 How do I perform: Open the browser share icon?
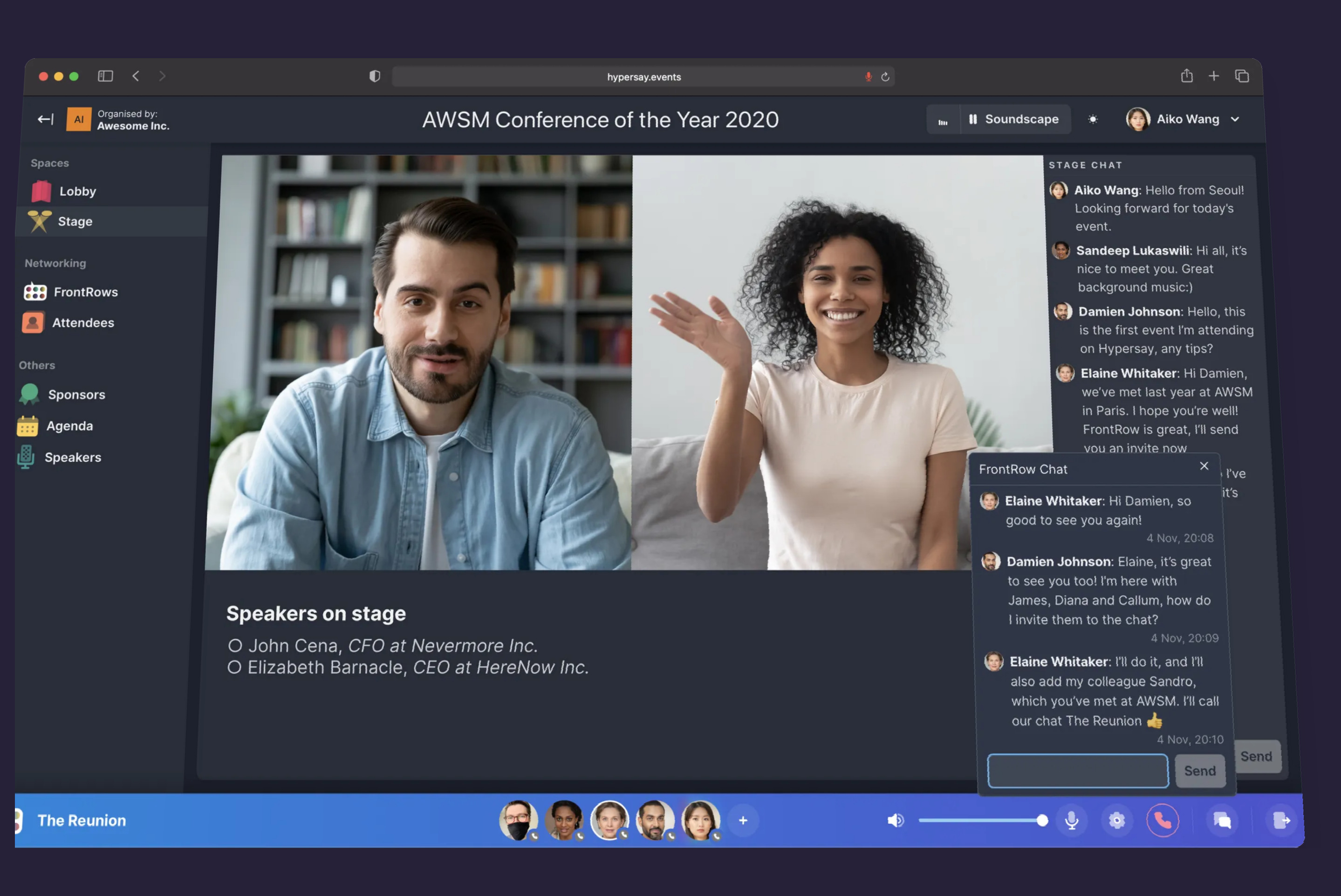click(x=1187, y=75)
